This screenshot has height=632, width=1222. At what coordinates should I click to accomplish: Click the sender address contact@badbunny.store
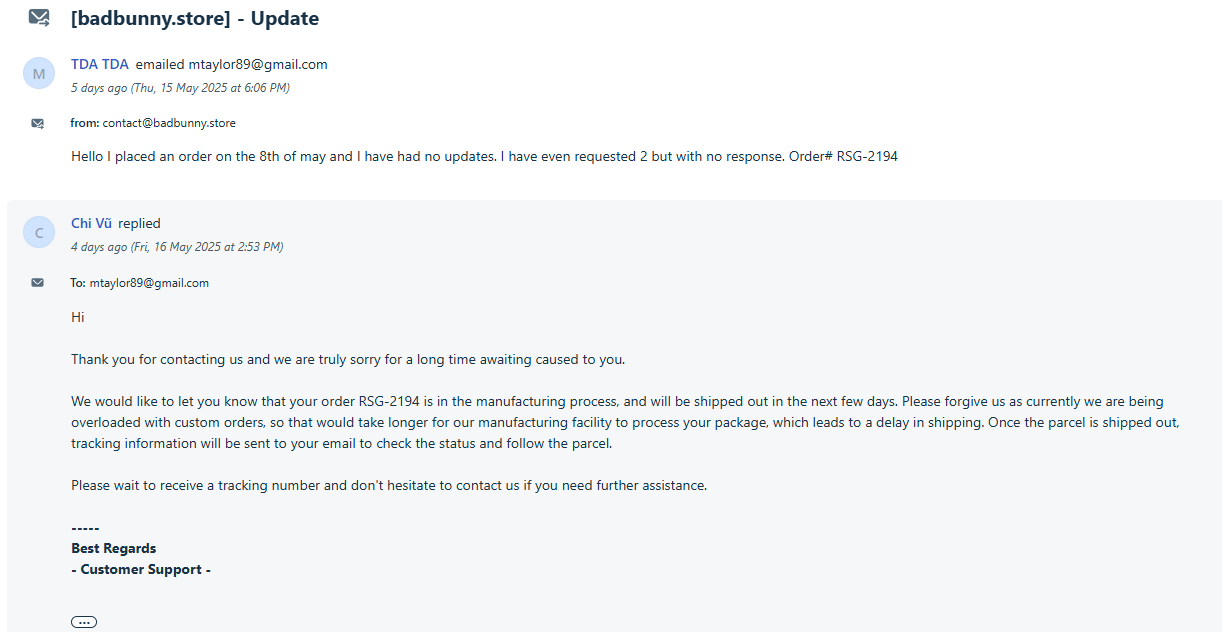tap(169, 123)
